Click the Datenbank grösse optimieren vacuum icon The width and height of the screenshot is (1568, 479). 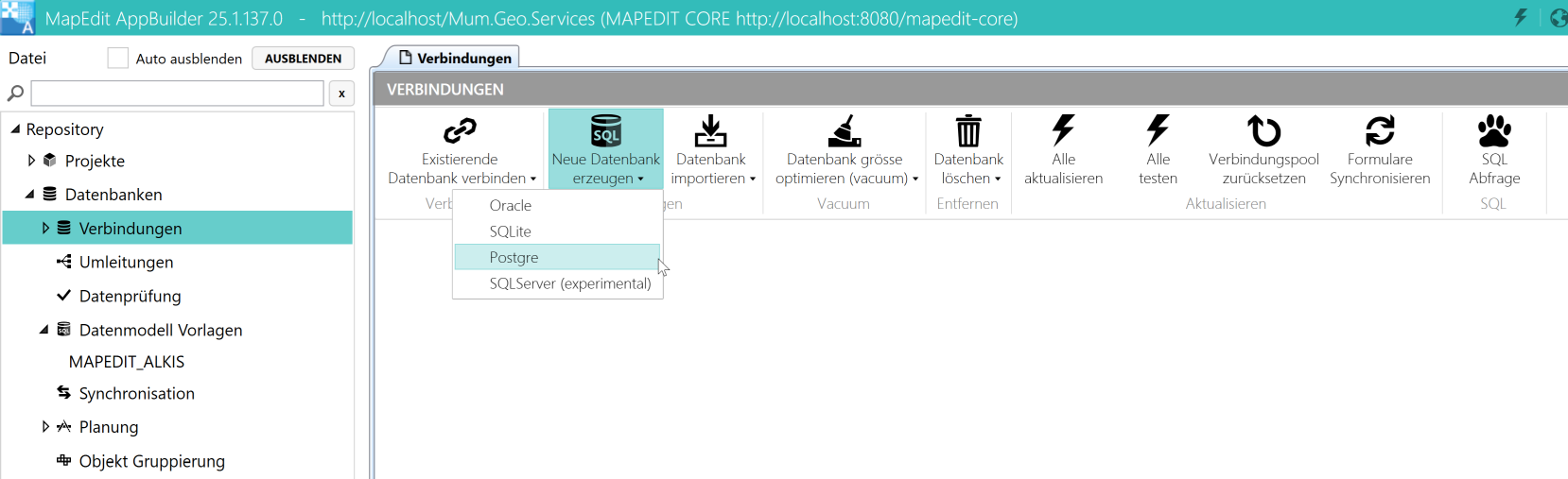(x=845, y=131)
